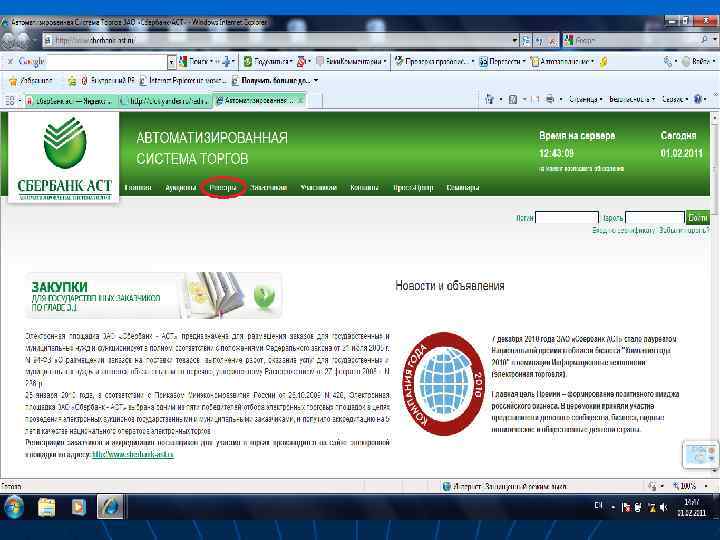Screen dimensions: 720x540
Task: Click the Забыли пароль link
Action: 684,230
